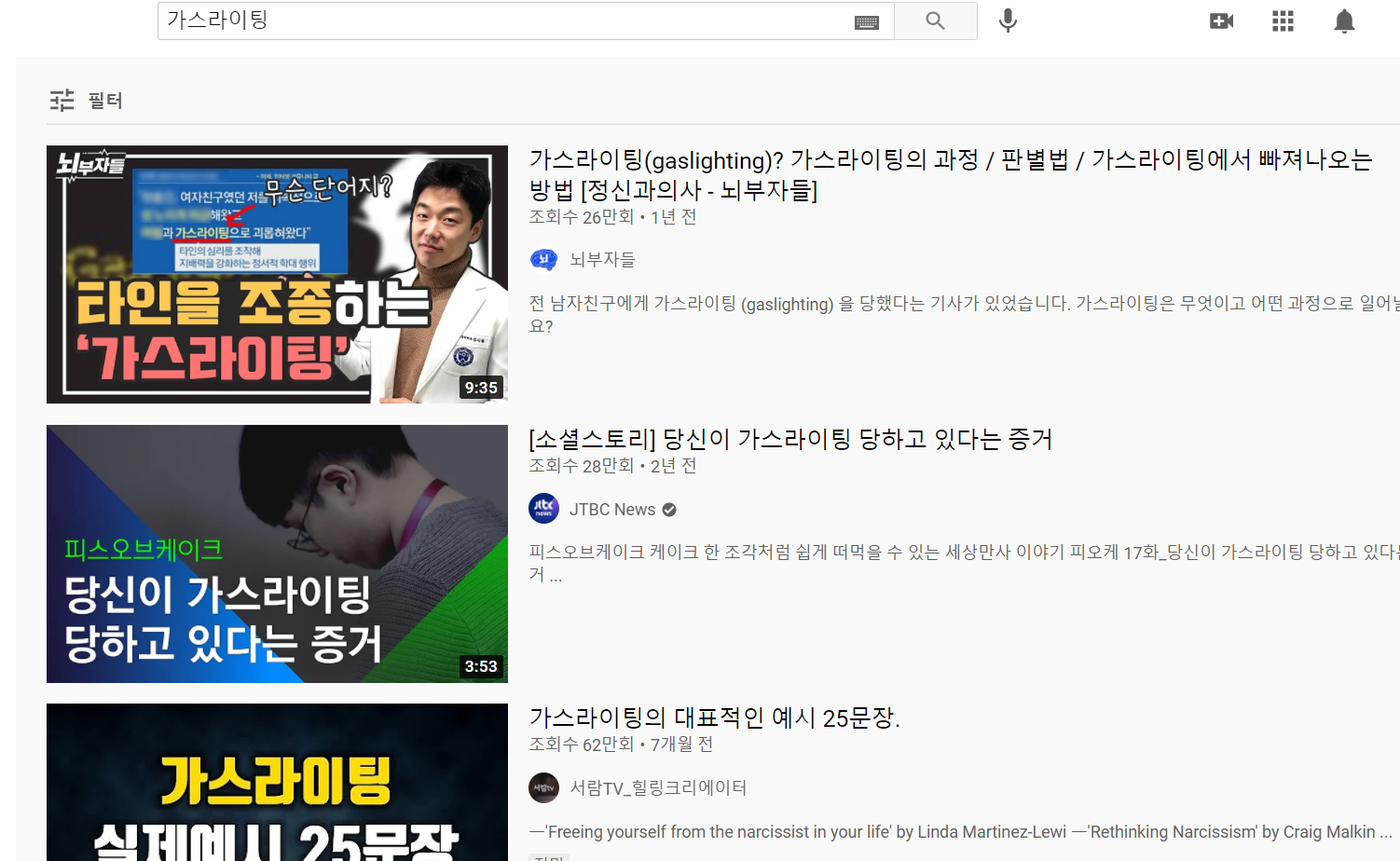The width and height of the screenshot is (1400, 861).
Task: Click the 필터 label
Action: (x=105, y=100)
